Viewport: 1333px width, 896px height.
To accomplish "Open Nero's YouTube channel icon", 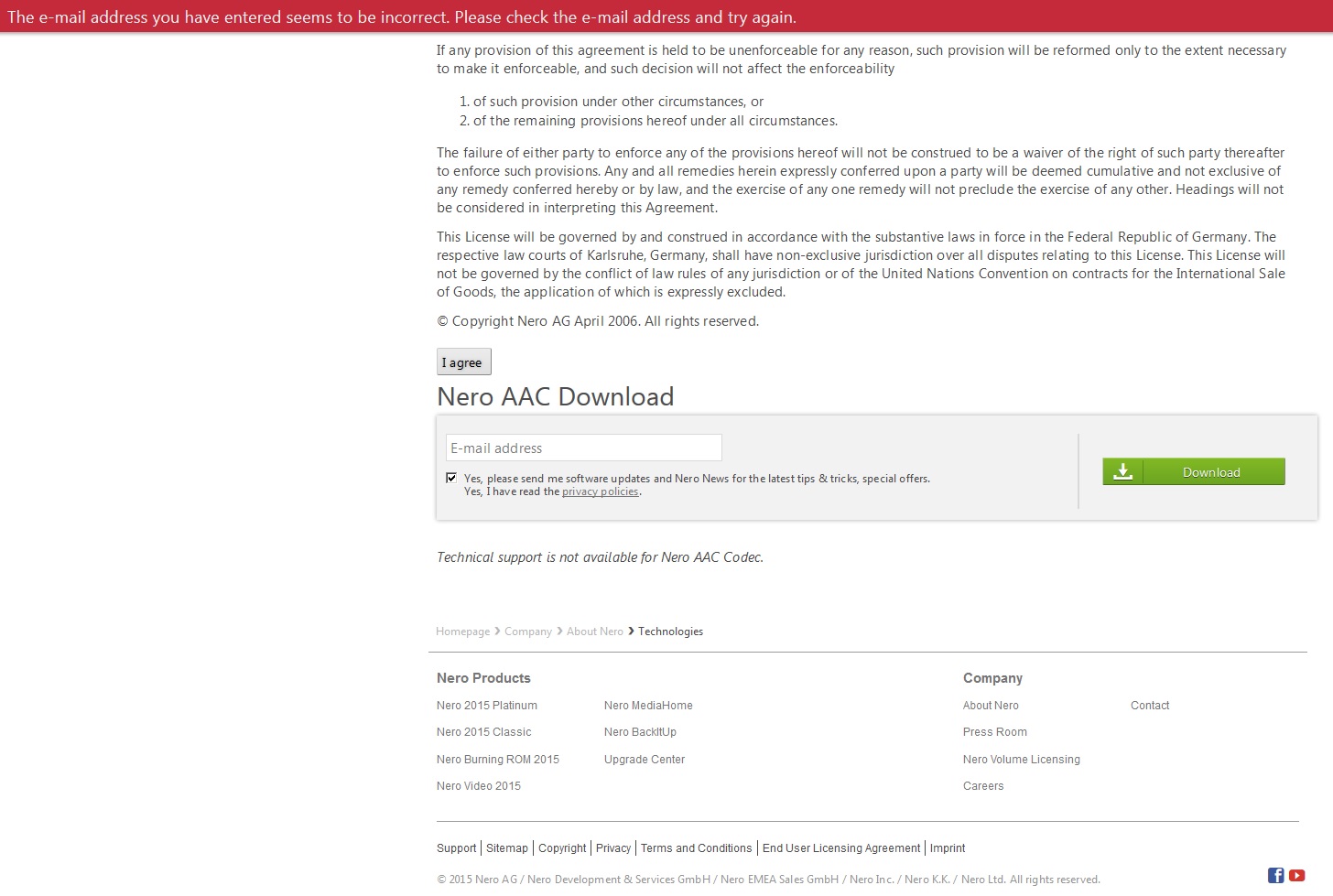I will click(x=1296, y=876).
